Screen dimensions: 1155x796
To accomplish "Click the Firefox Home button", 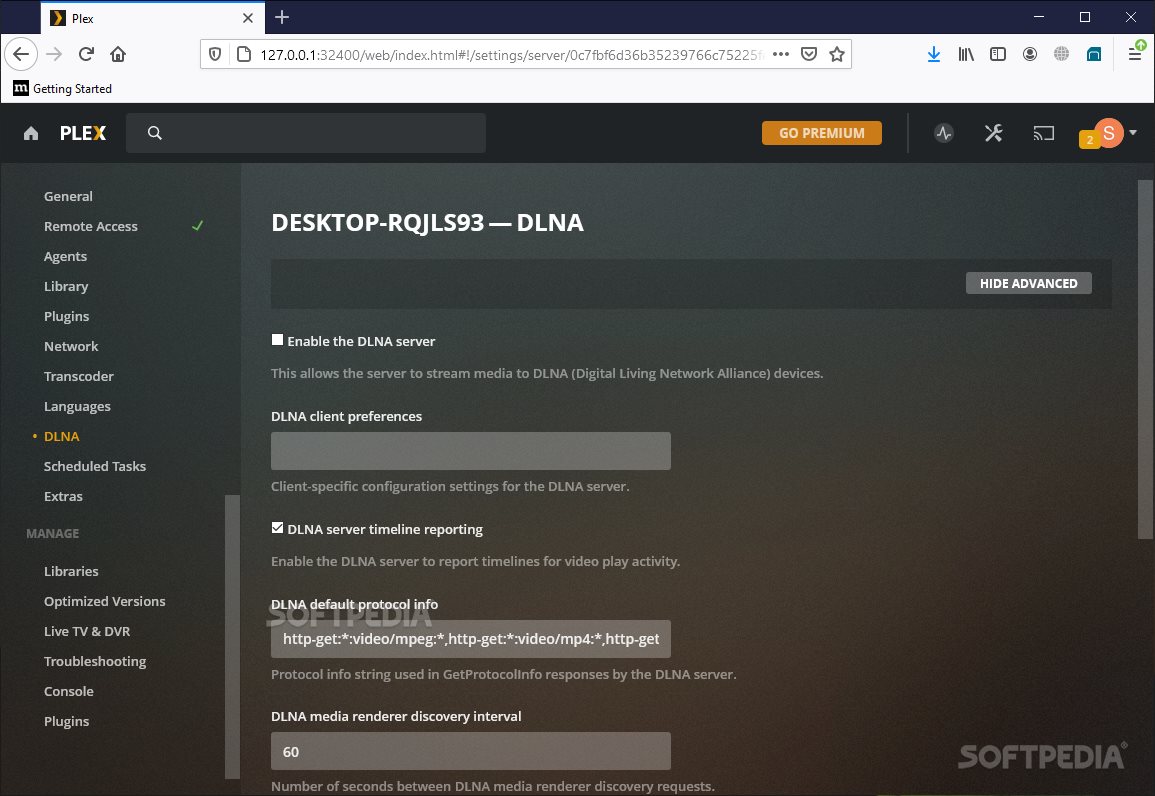I will tap(118, 54).
